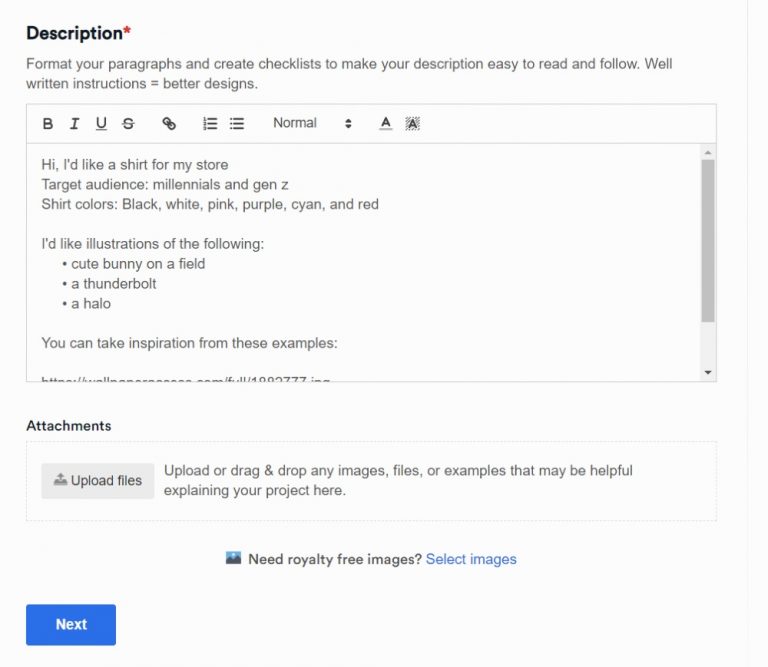The height and width of the screenshot is (667, 768).
Task: Create a numbered list
Action: 210,124
